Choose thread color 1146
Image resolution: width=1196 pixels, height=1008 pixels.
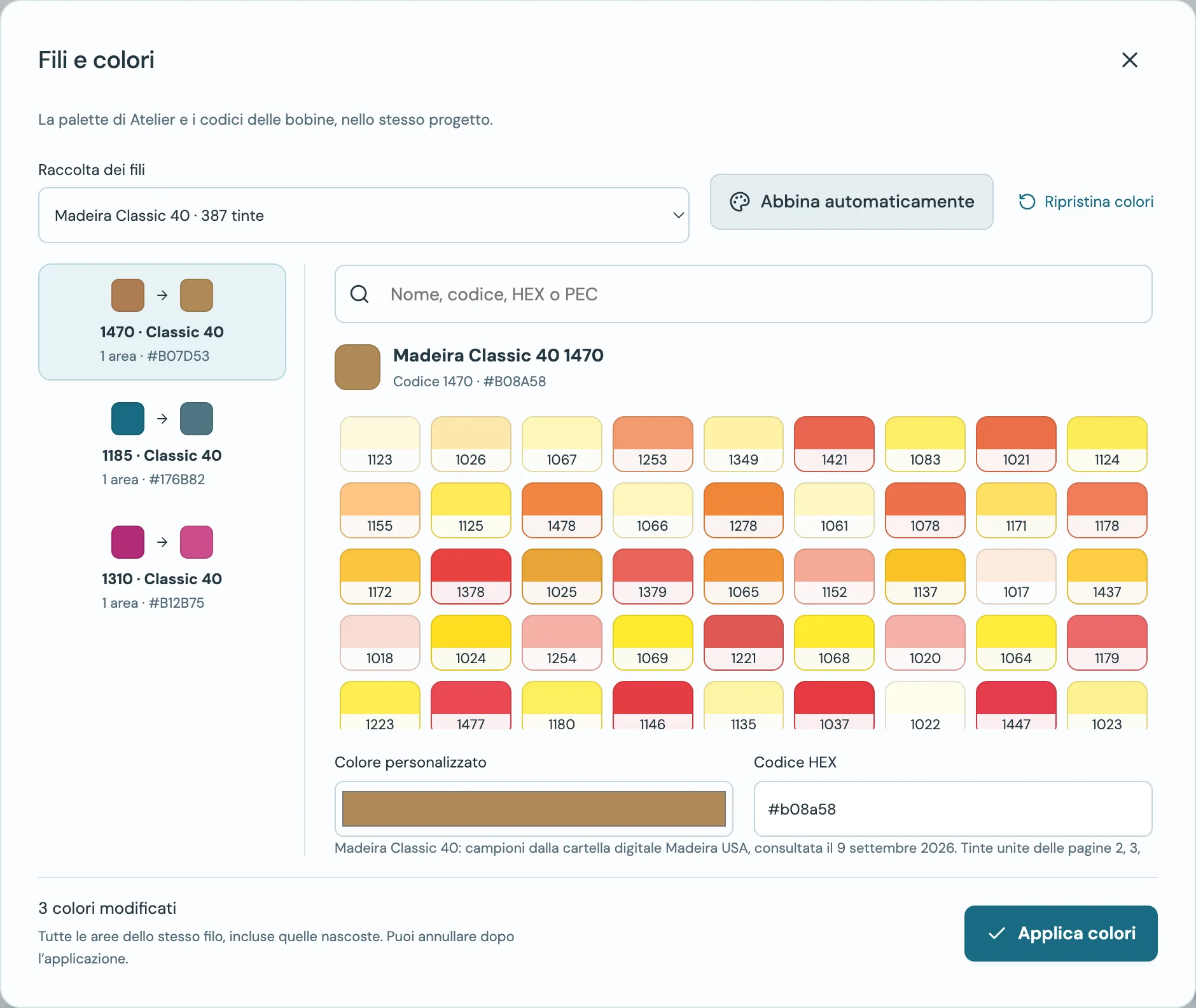[x=653, y=706]
